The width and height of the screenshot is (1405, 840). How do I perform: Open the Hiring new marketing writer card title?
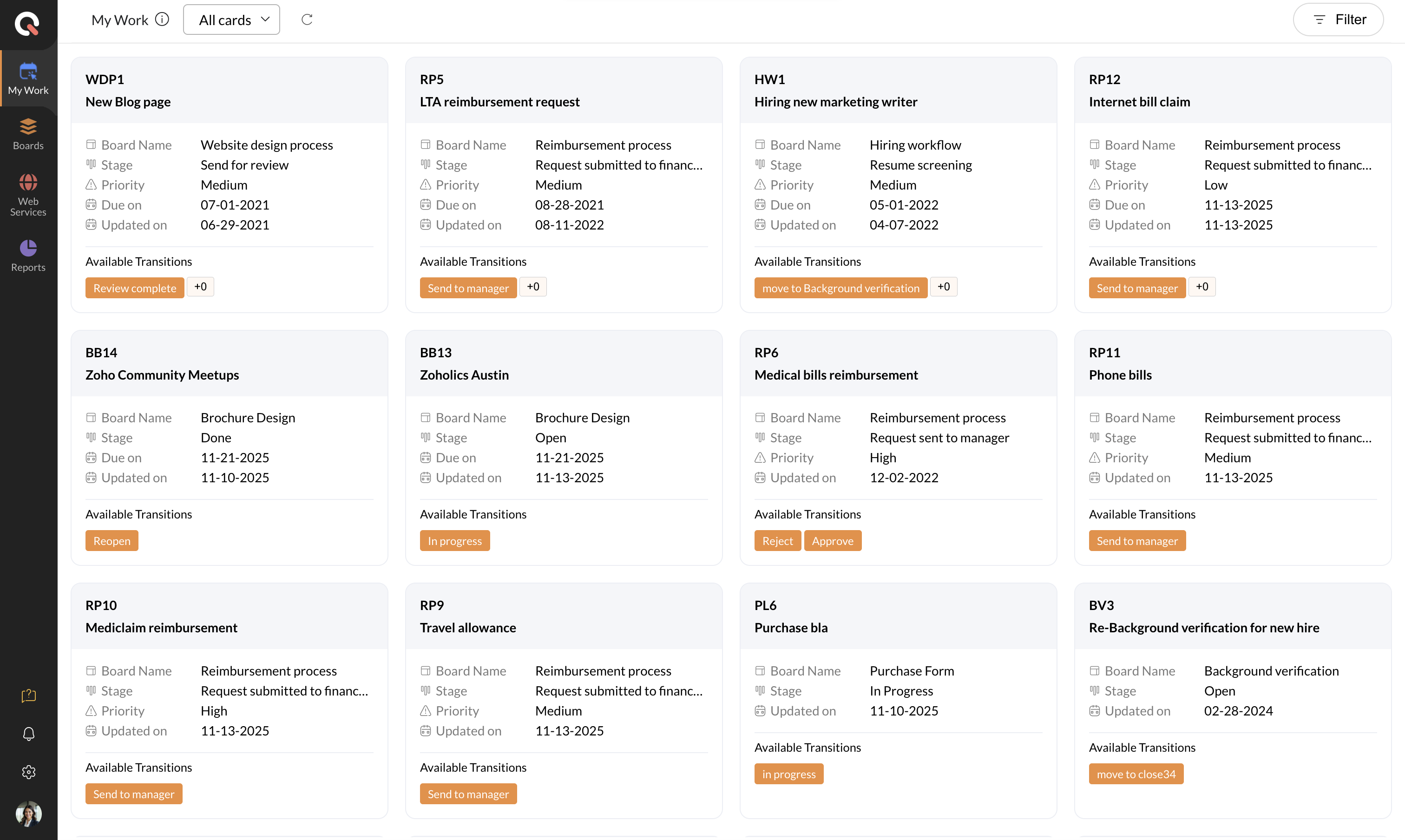(835, 102)
